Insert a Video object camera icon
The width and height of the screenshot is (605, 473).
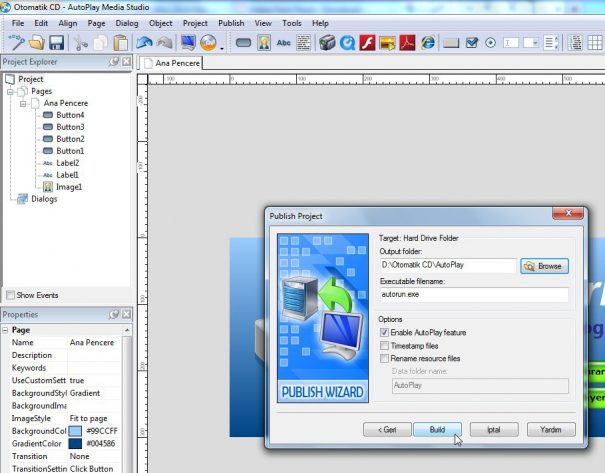point(327,42)
